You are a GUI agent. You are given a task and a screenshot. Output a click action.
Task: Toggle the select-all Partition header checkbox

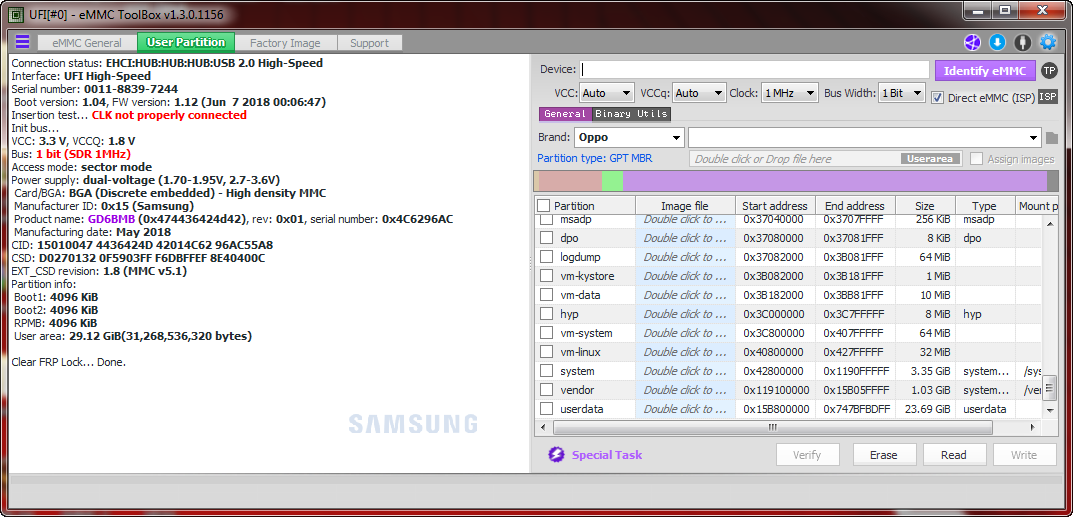[543, 205]
